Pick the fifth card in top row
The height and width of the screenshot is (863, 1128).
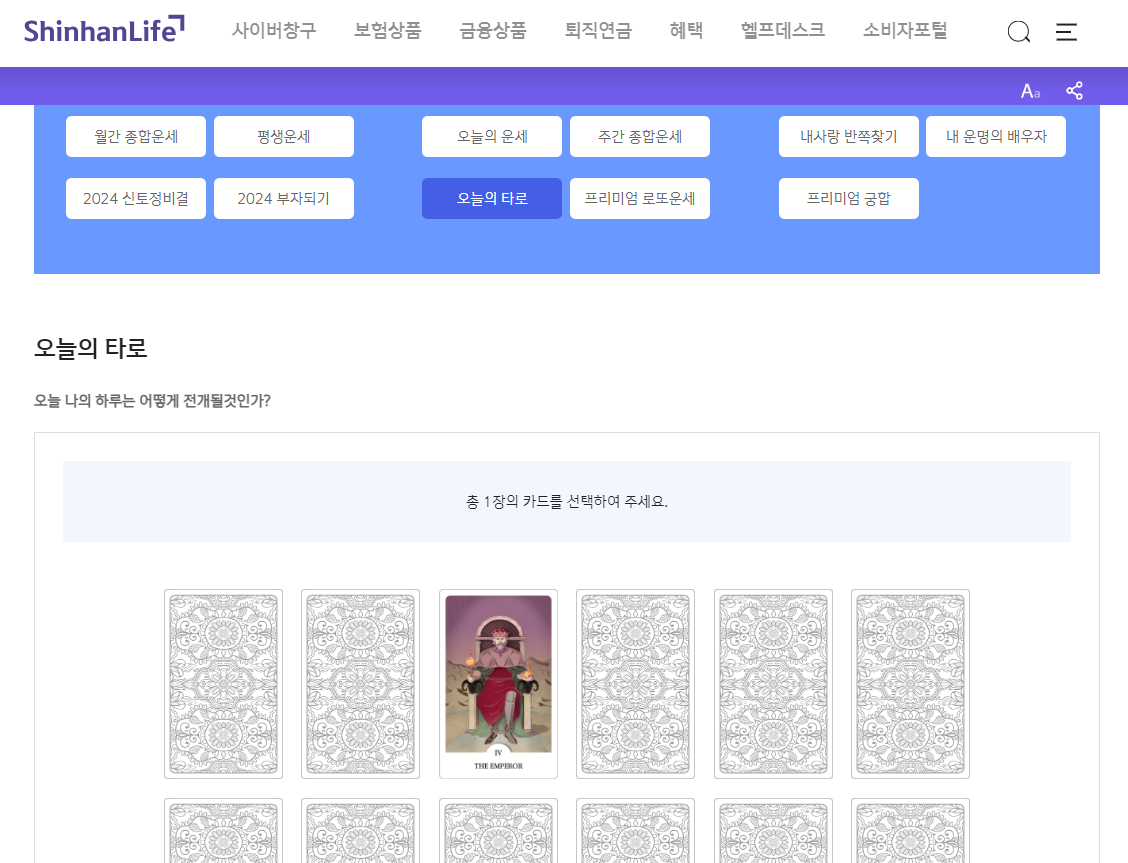773,684
